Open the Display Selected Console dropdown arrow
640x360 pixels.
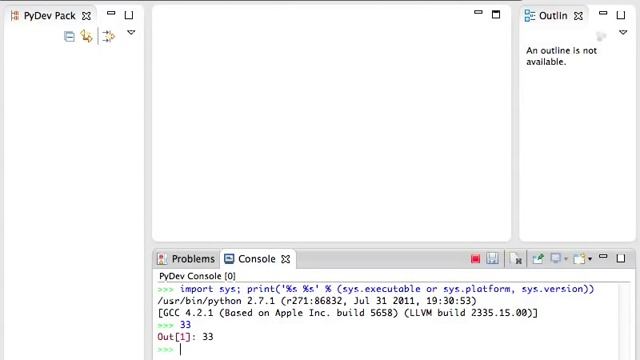566,259
